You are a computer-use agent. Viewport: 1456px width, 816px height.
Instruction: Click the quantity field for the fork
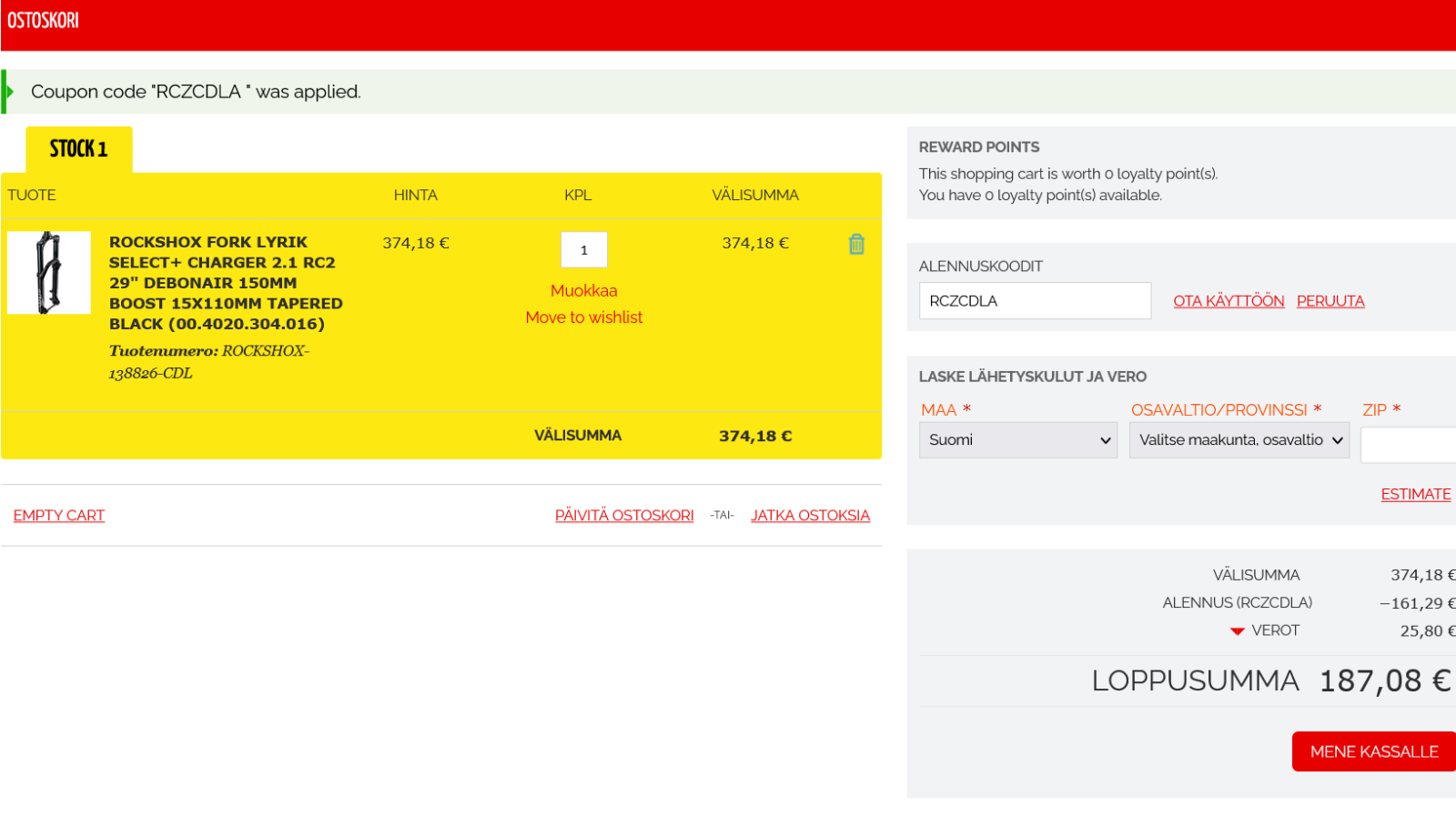tap(583, 250)
